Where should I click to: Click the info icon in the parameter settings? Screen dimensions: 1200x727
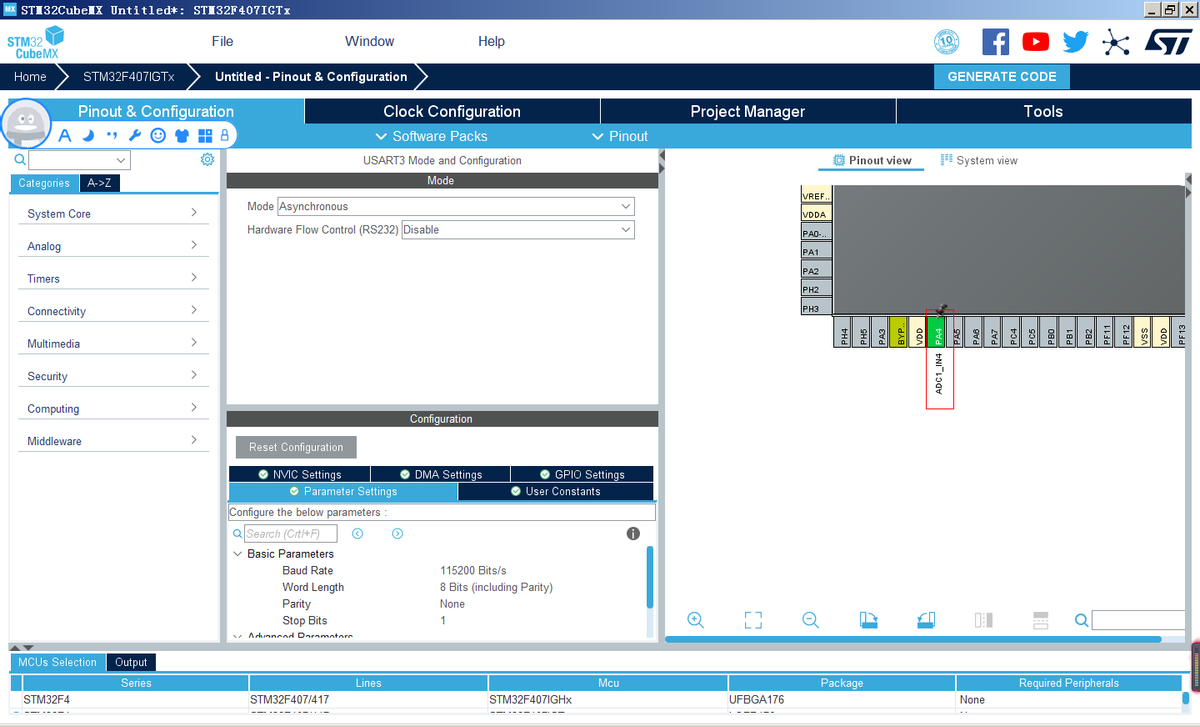[633, 534]
